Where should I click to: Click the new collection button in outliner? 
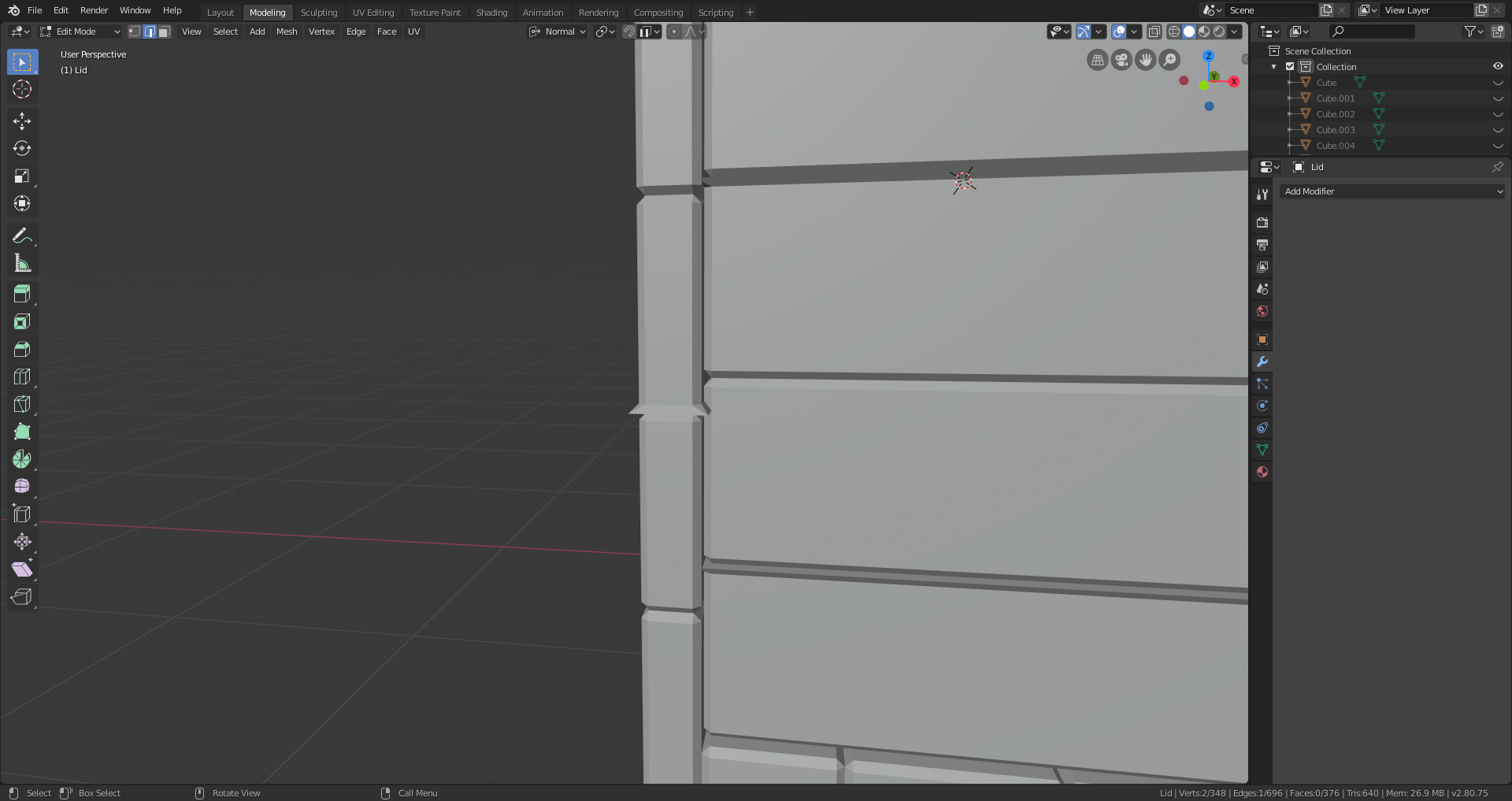(1498, 32)
